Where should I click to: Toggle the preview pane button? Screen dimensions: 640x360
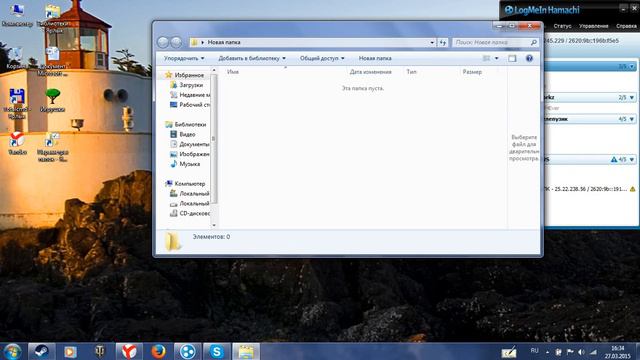[x=512, y=58]
